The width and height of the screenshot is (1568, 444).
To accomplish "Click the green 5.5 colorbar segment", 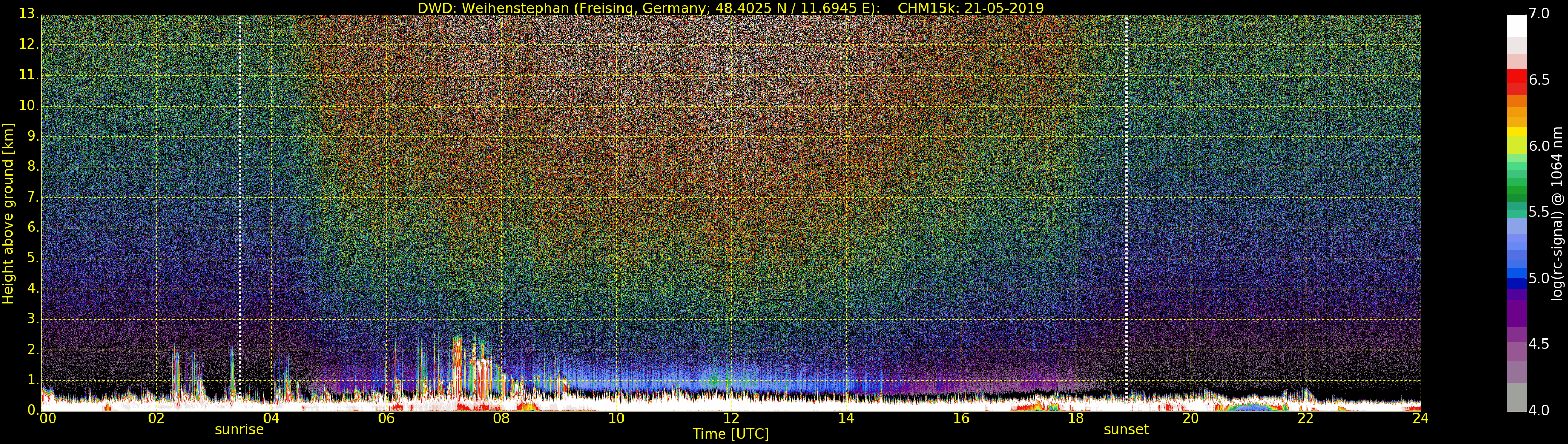I will pyautogui.click(x=1517, y=210).
